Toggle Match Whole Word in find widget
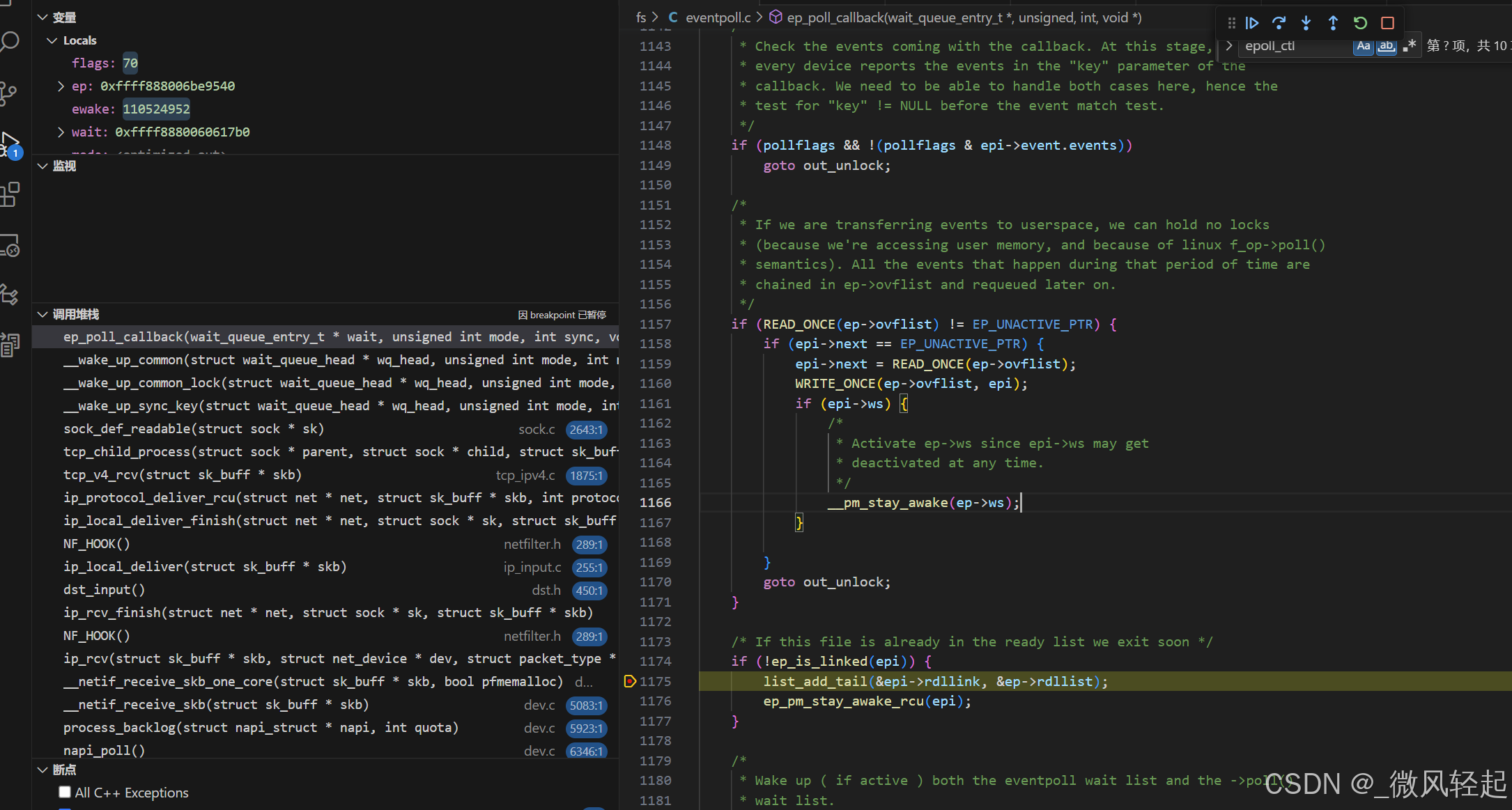The image size is (1512, 810). [1386, 46]
